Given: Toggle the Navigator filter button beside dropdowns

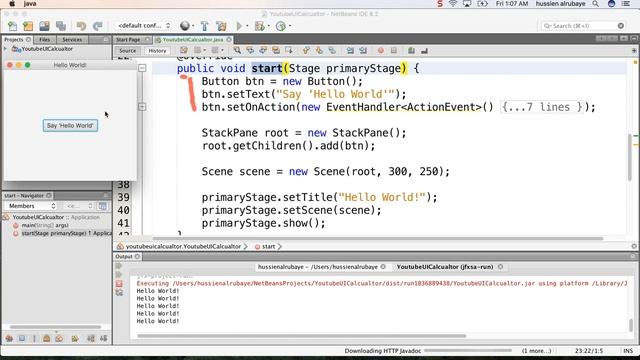Looking at the screenshot, I should pyautogui.click(x=102, y=206).
